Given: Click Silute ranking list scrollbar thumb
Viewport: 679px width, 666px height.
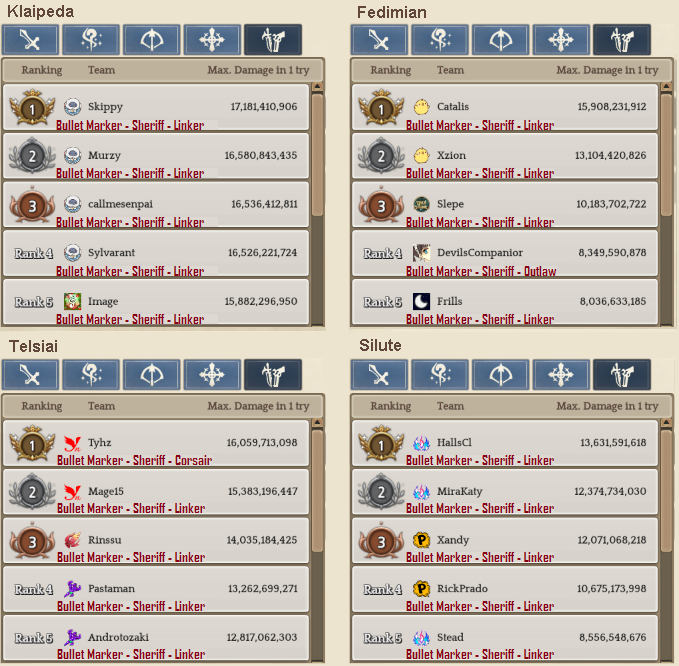Looking at the screenshot, I should pyautogui.click(x=666, y=490).
